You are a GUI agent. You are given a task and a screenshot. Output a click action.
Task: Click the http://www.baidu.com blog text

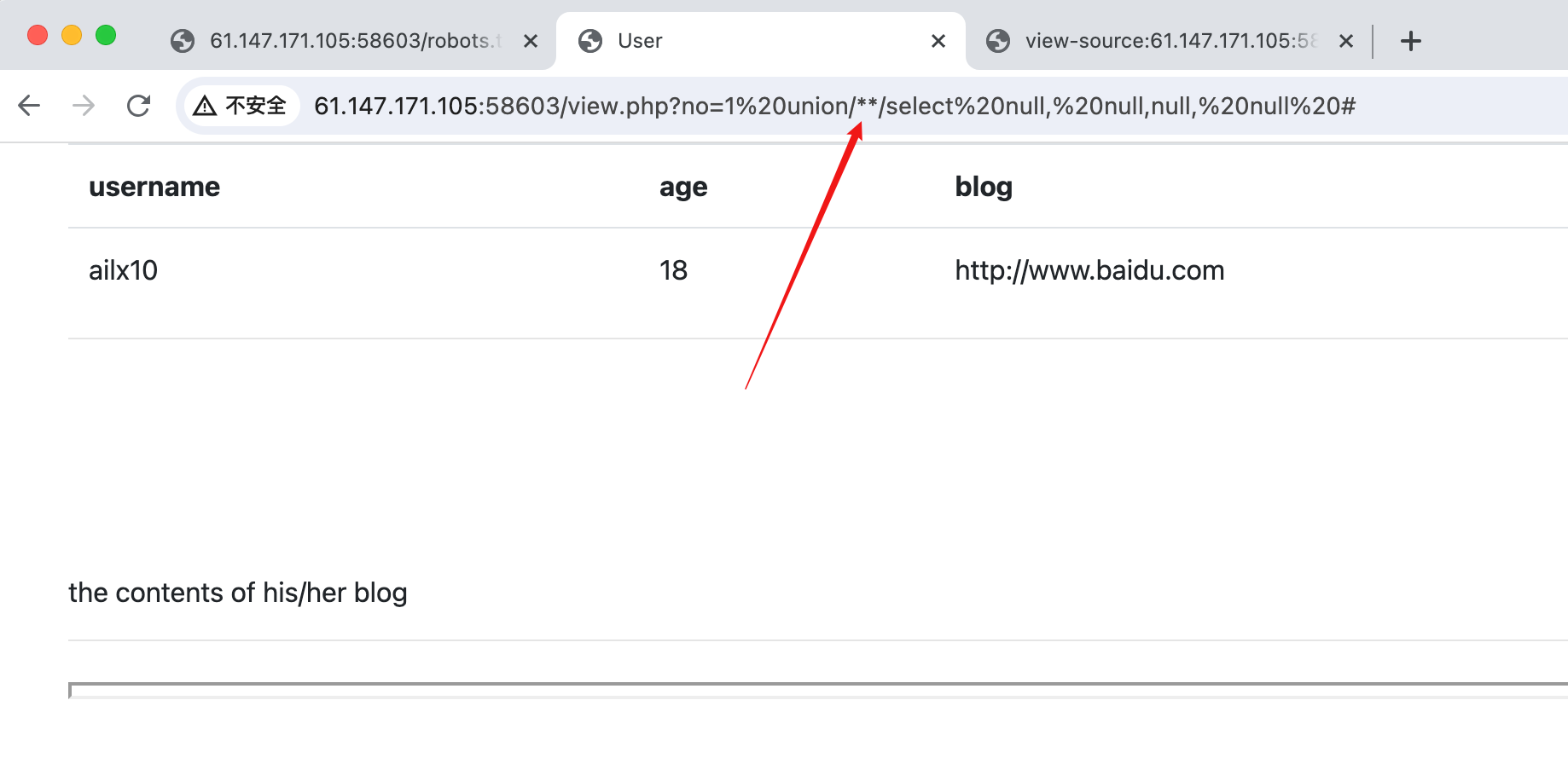(x=1089, y=270)
